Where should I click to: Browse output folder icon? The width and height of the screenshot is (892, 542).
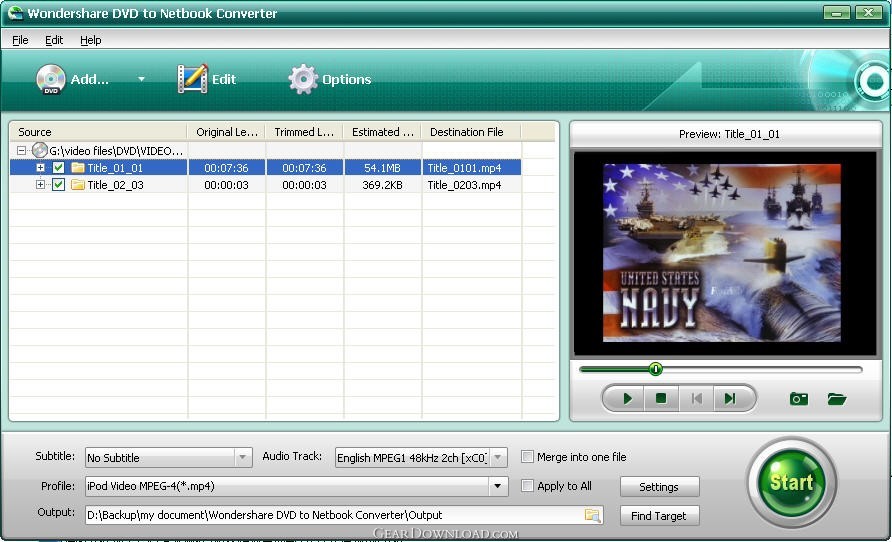tap(592, 515)
